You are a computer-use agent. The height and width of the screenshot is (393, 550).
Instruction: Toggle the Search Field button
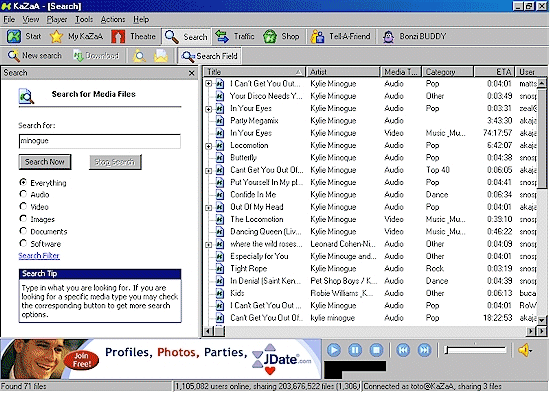click(x=210, y=56)
